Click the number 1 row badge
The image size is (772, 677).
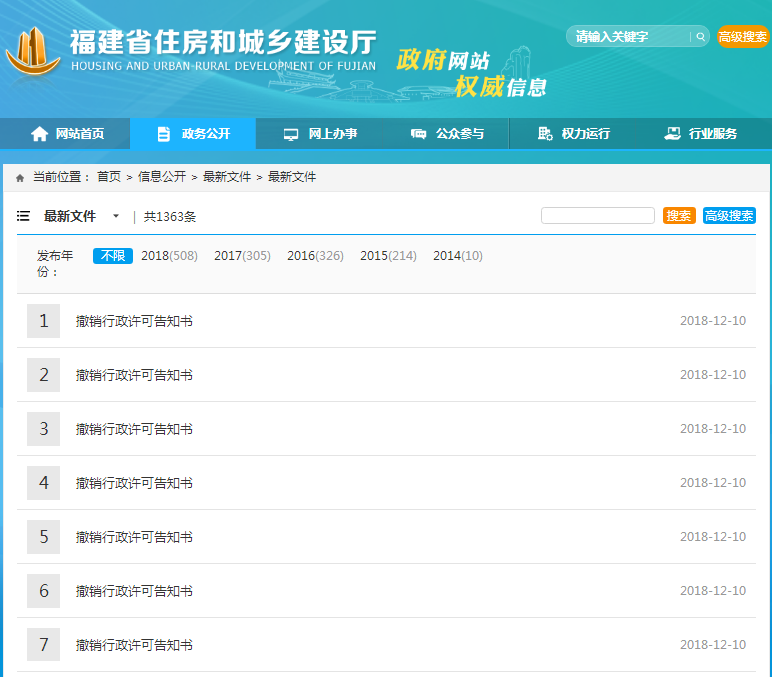pos(43,321)
